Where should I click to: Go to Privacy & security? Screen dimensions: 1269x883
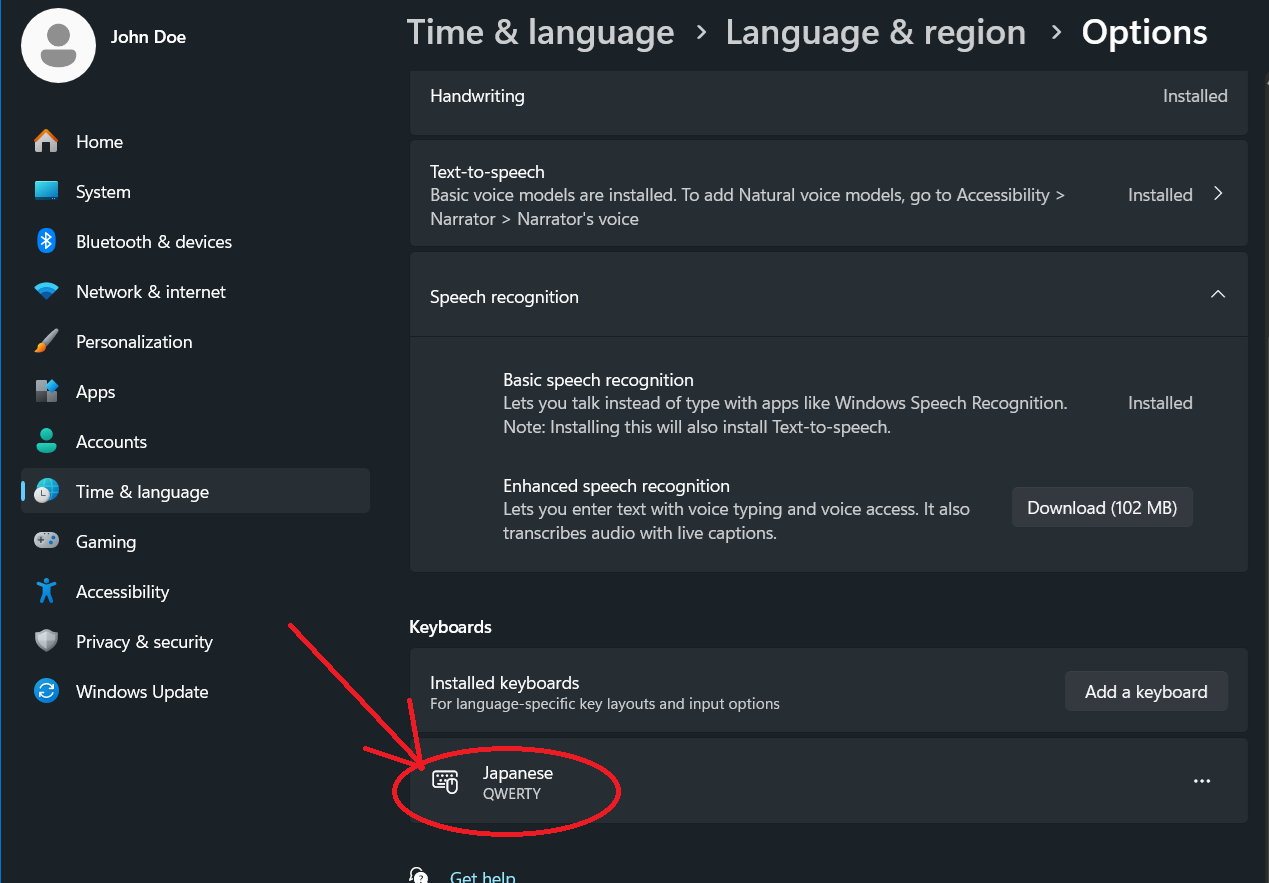196,642
